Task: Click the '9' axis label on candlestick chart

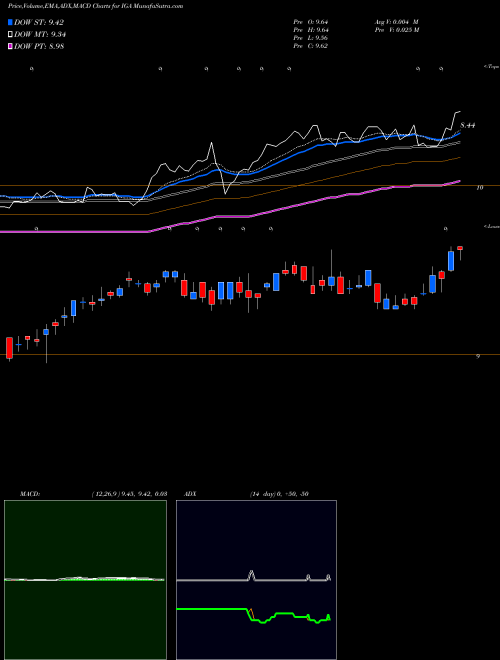Action: pyautogui.click(x=478, y=357)
